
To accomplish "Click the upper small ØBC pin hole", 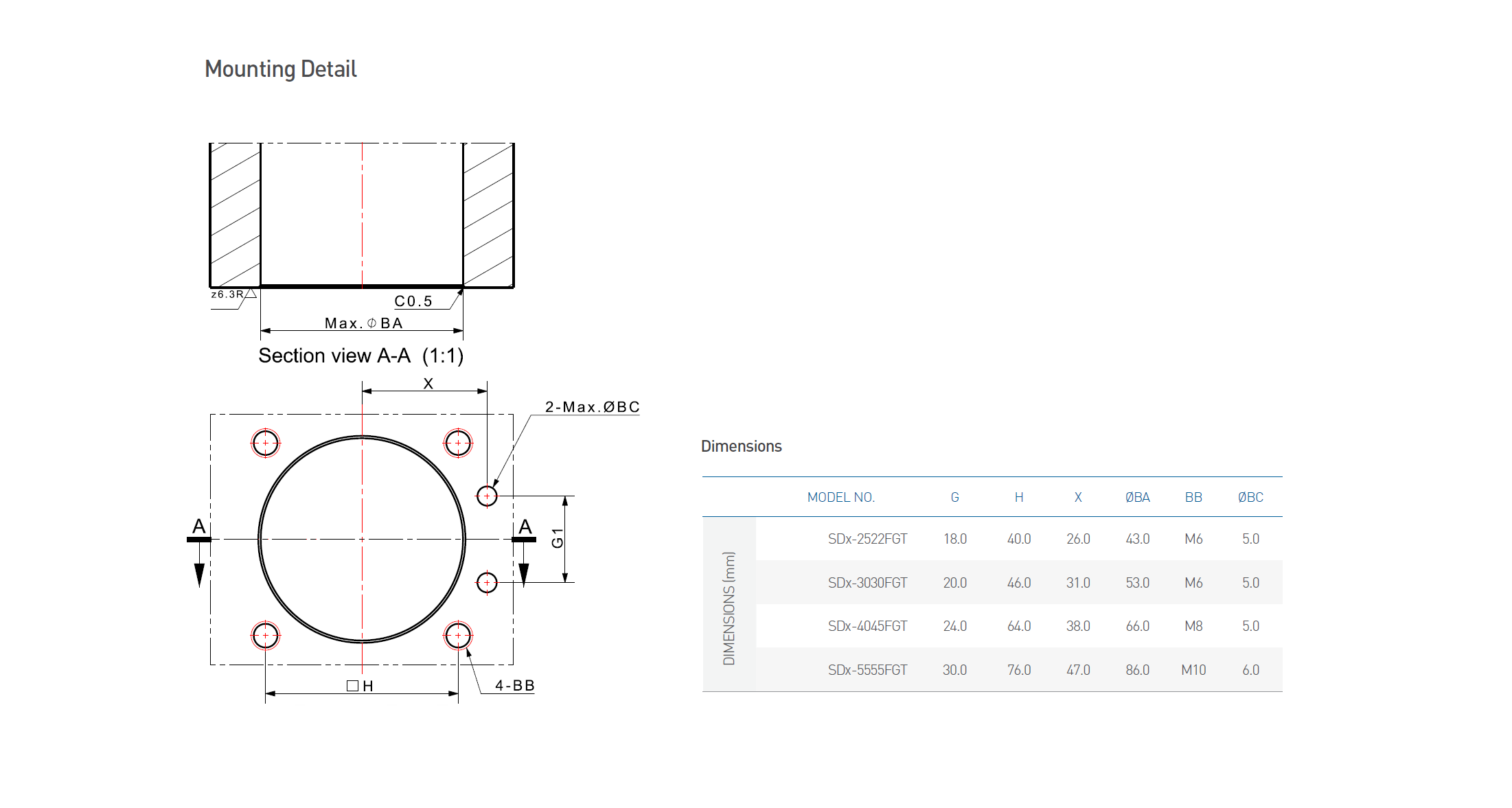I will [x=487, y=496].
